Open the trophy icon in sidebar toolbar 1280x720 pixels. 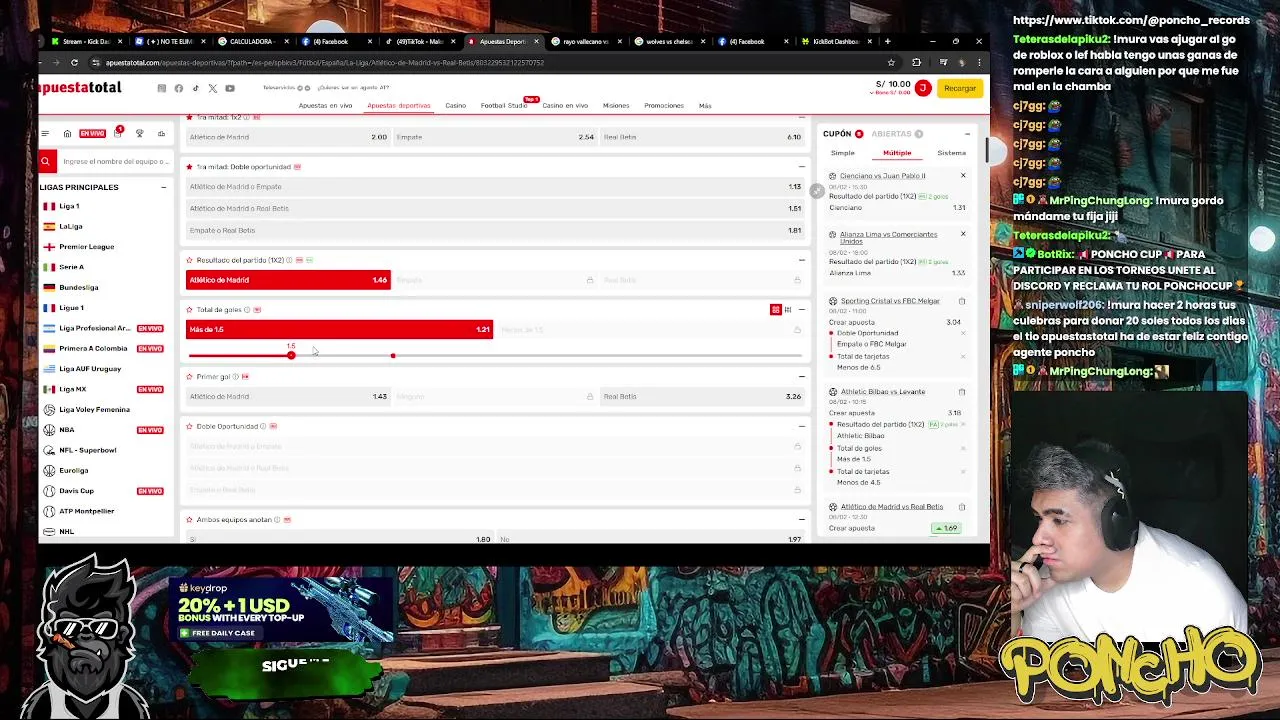pyautogui.click(x=139, y=134)
